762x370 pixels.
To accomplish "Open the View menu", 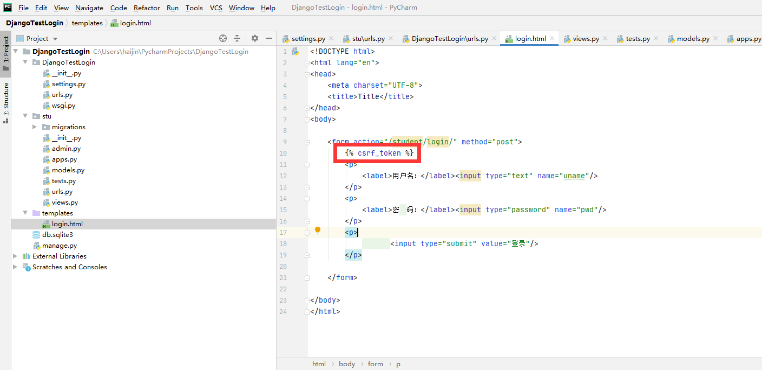I will pyautogui.click(x=61, y=8).
